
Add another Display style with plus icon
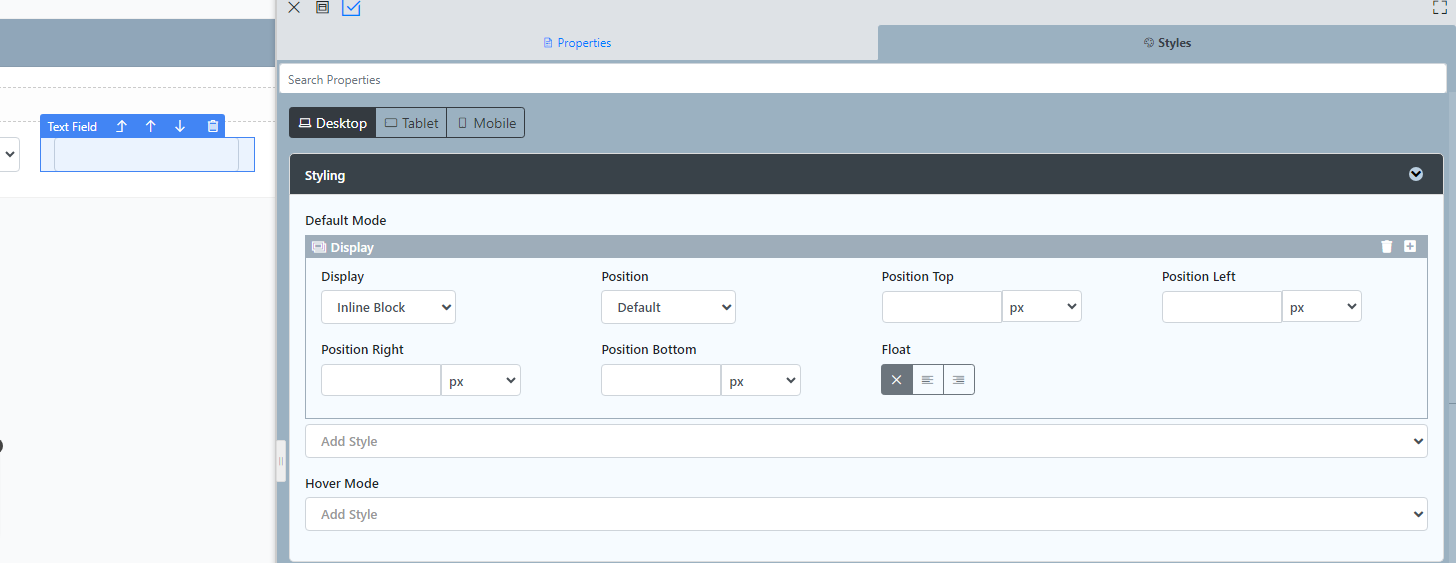(x=1410, y=246)
